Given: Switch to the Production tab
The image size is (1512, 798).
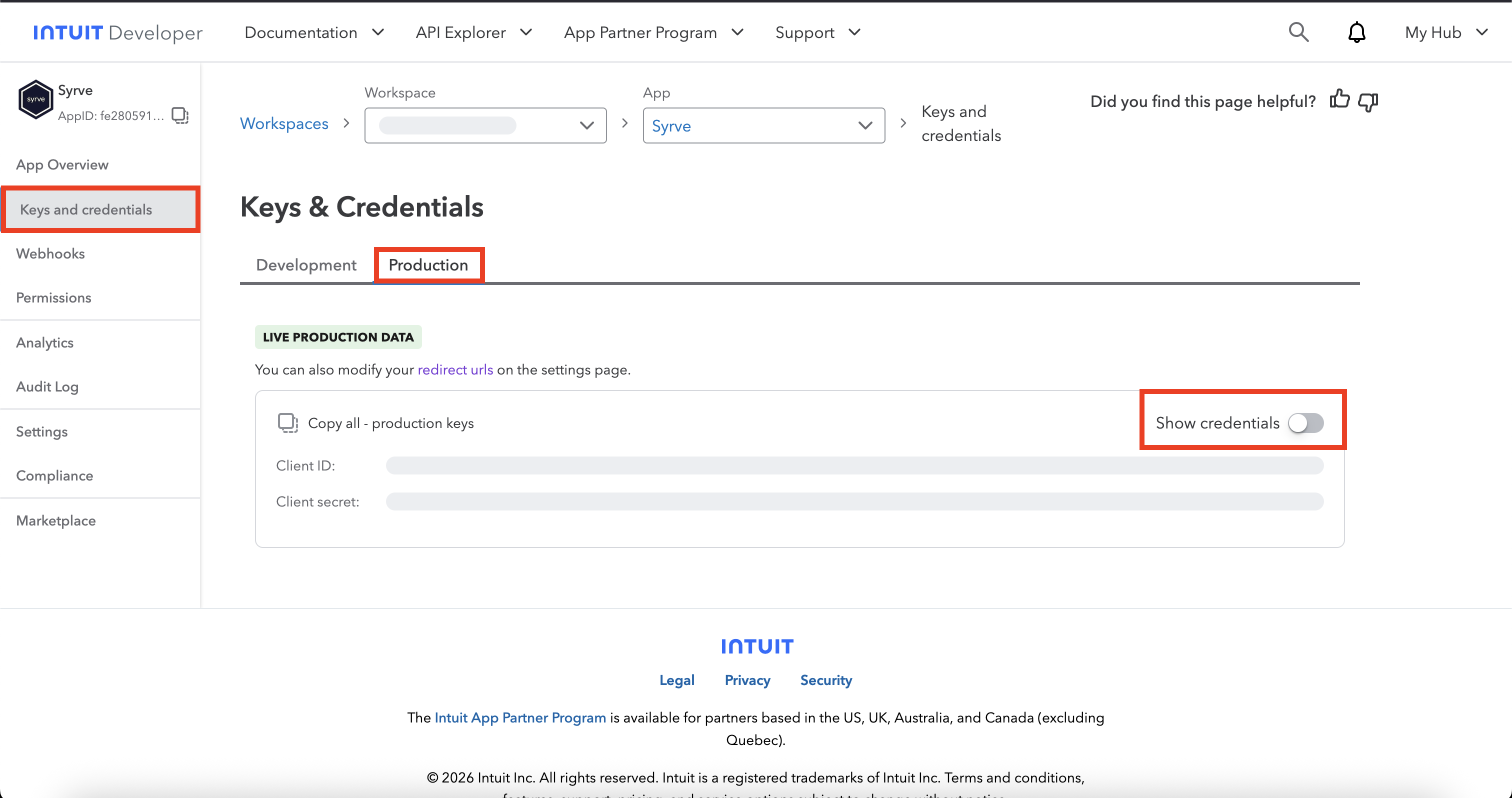Looking at the screenshot, I should click(x=428, y=264).
